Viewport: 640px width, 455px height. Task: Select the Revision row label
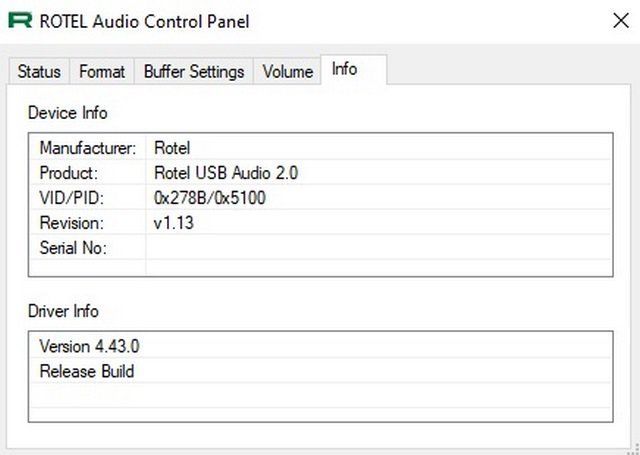tap(72, 223)
